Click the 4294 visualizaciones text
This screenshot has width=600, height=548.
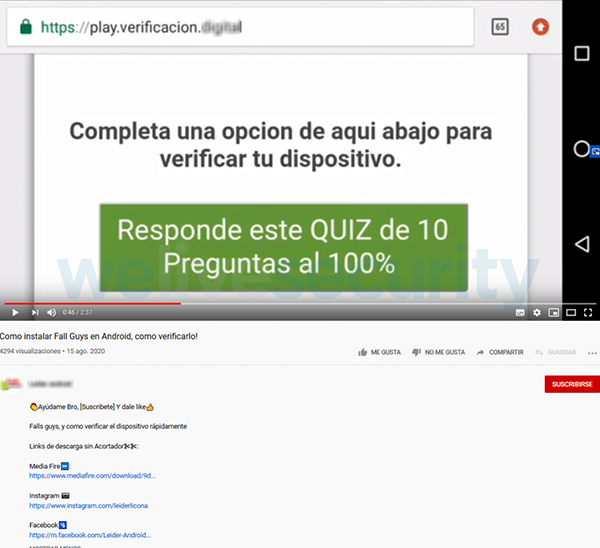(30, 351)
